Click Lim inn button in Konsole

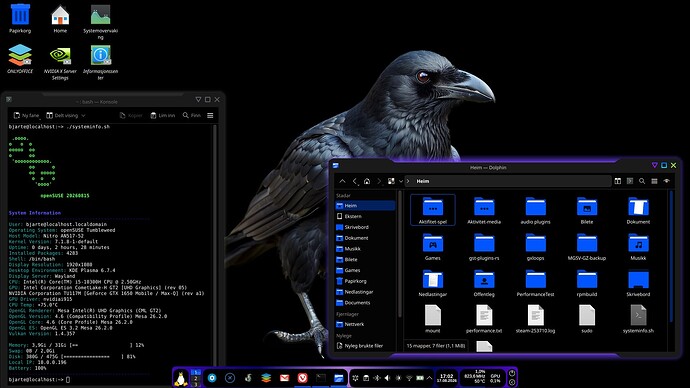[x=163, y=115]
